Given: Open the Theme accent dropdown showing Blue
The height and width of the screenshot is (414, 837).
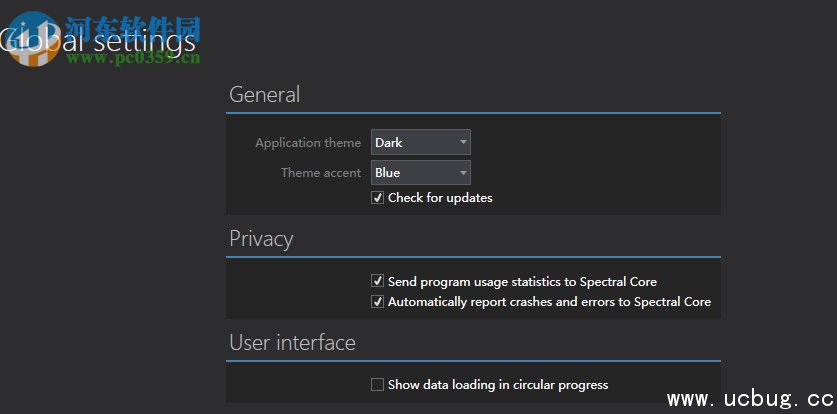Looking at the screenshot, I should pyautogui.click(x=420, y=173).
